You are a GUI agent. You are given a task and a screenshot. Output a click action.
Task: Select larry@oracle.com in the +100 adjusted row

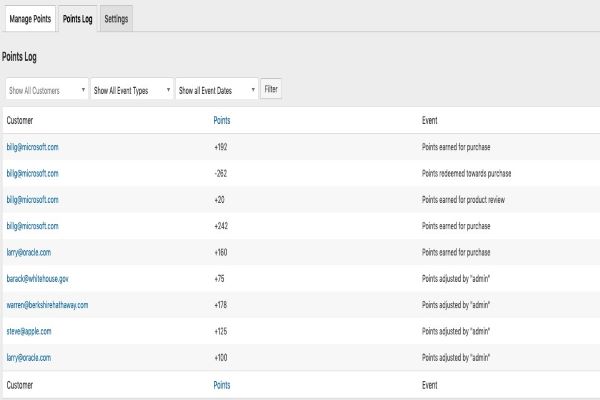28,357
